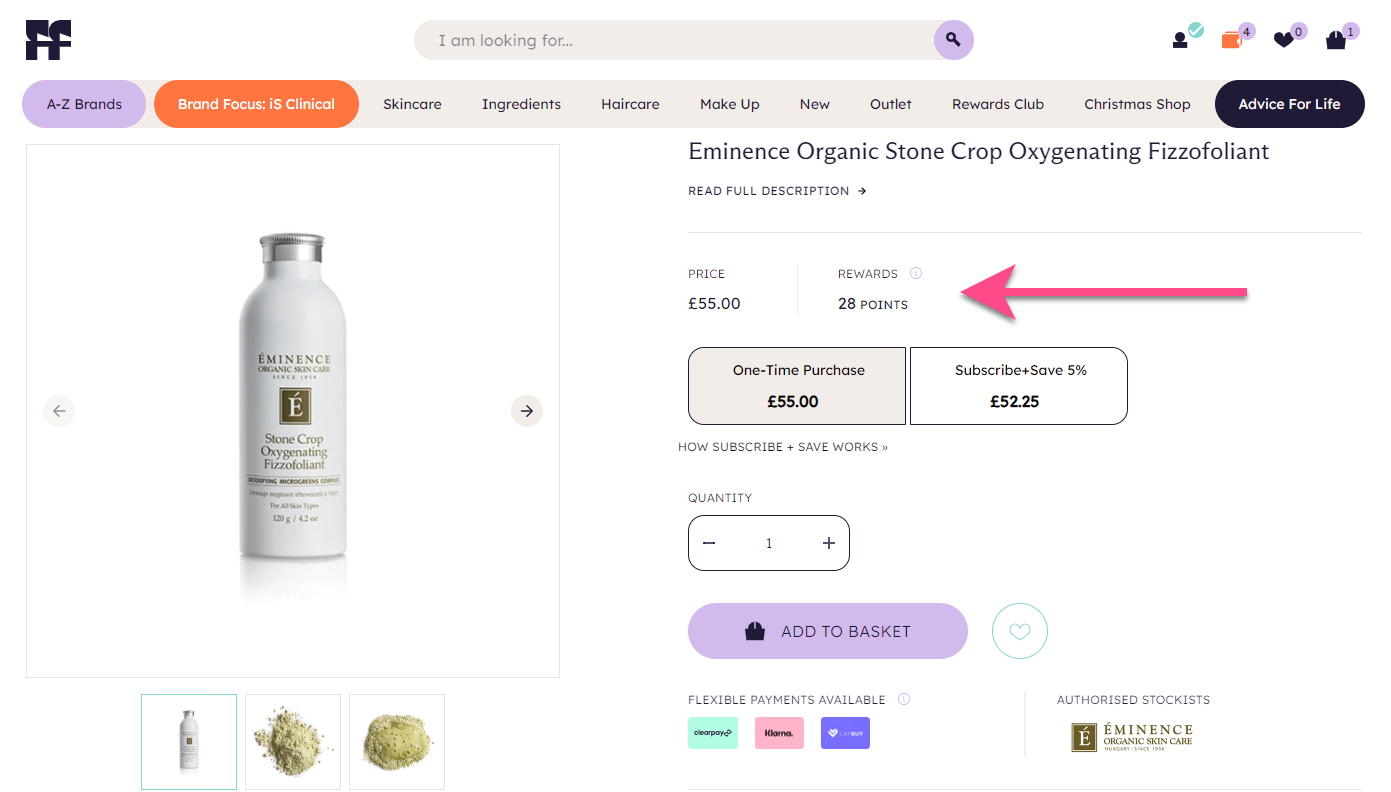Open the orange wallet icon
Image resolution: width=1391 pixels, height=792 pixels.
point(1231,40)
